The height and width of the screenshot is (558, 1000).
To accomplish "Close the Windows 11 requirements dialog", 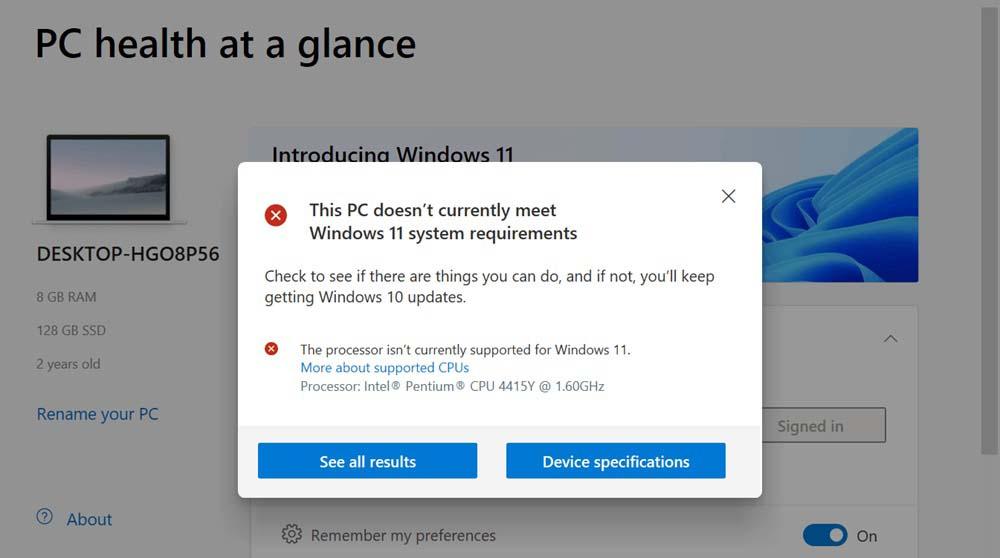I will pos(728,196).
